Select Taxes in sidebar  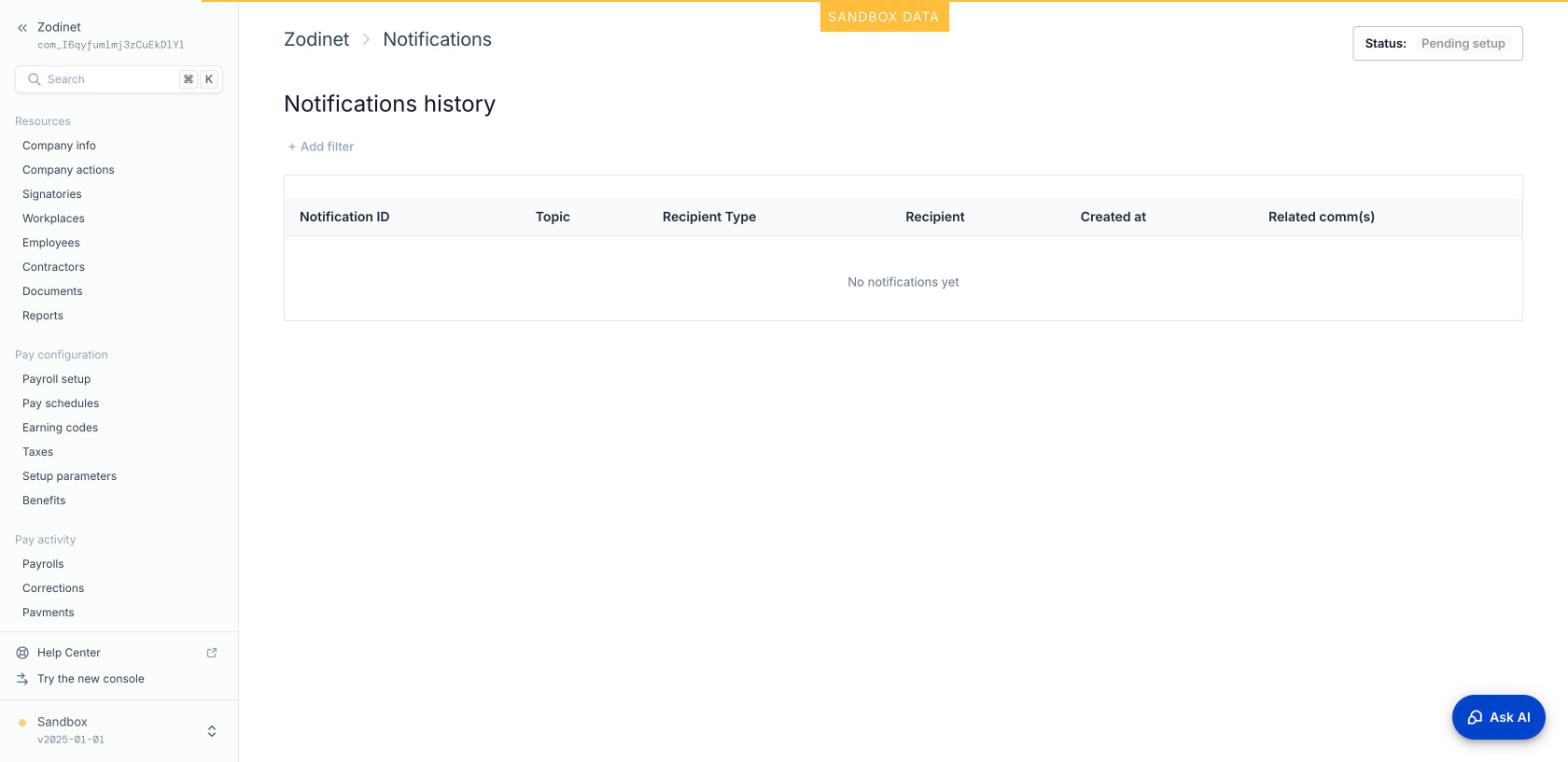pyautogui.click(x=38, y=452)
